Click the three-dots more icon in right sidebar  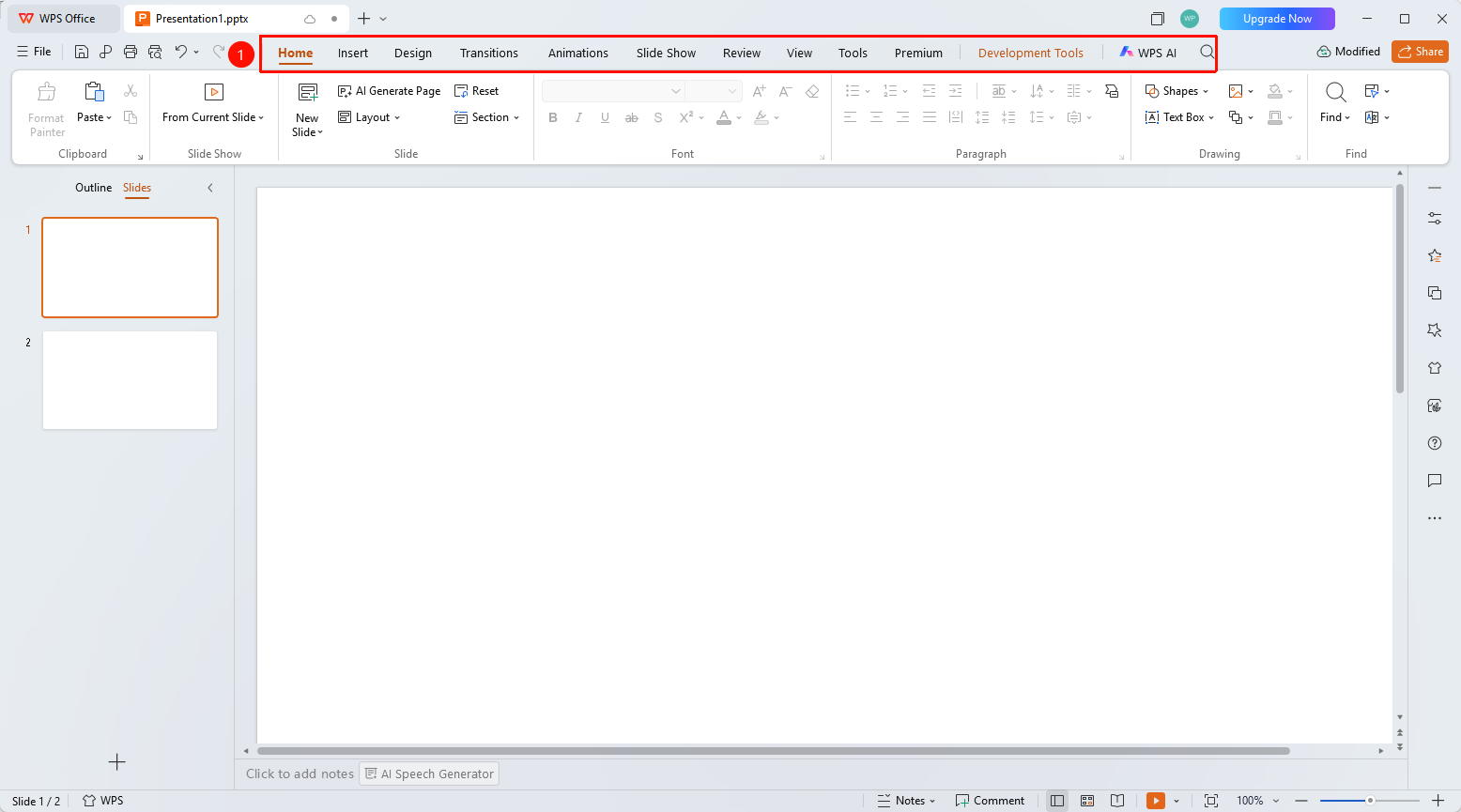(x=1435, y=518)
